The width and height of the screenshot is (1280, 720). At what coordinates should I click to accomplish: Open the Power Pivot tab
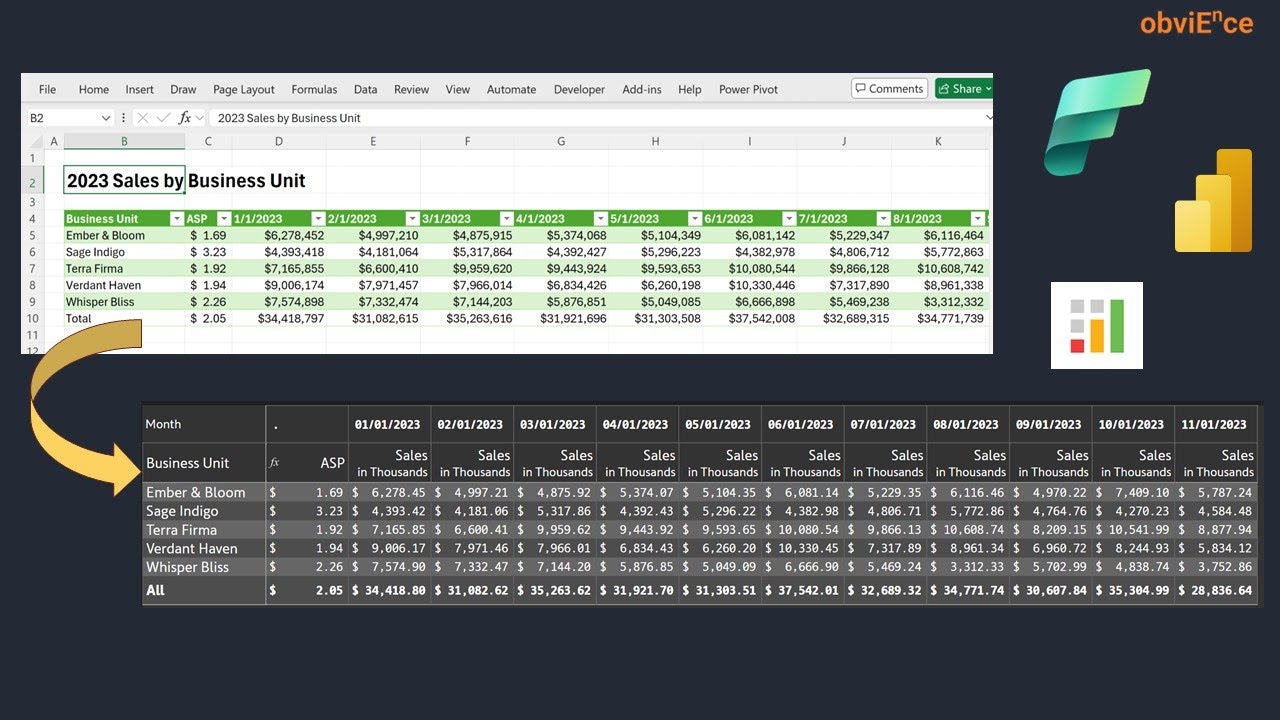pos(748,89)
